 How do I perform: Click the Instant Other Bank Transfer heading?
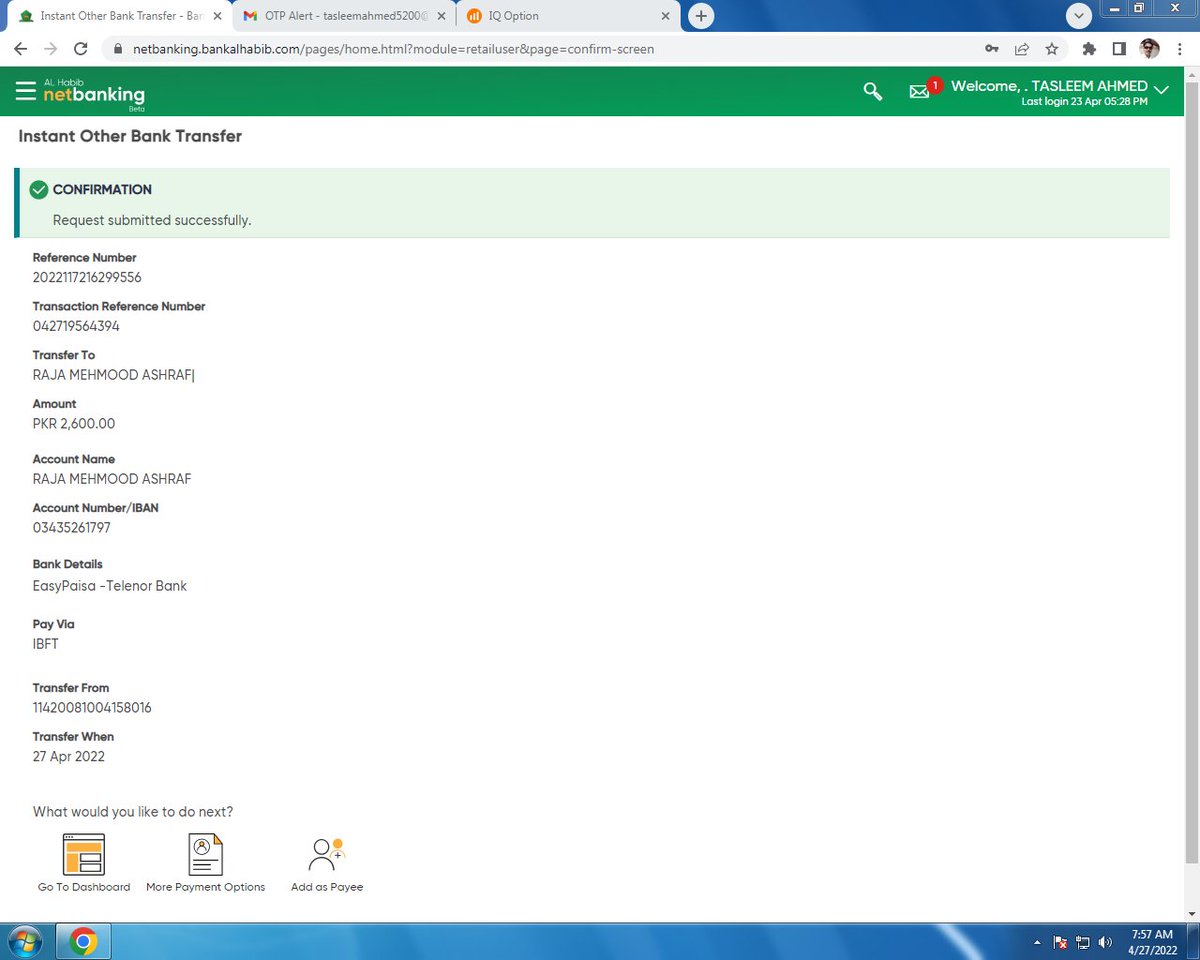point(130,136)
